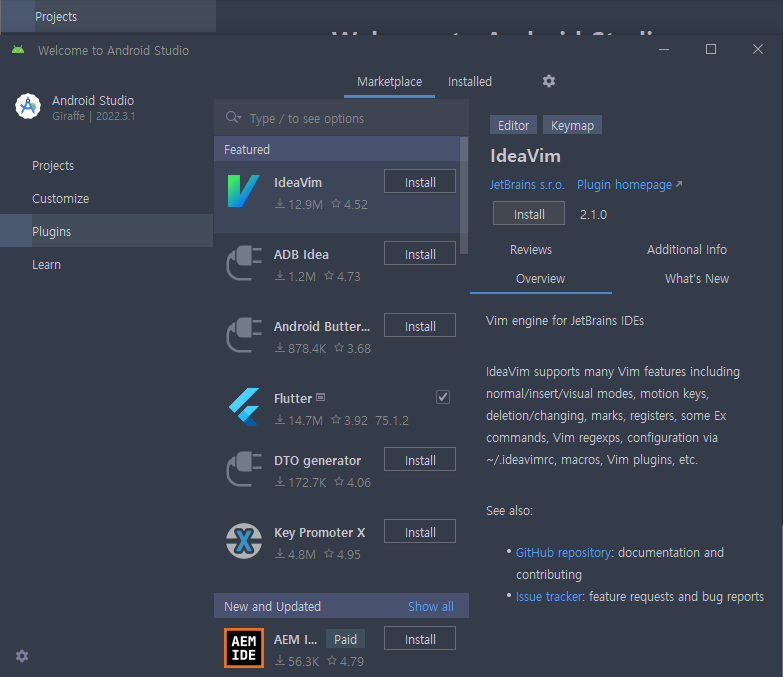This screenshot has height=677, width=783.
Task: Click the AEM IDE plugin icon
Action: [244, 648]
